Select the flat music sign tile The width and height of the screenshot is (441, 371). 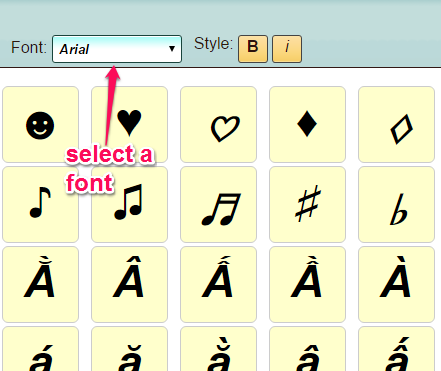coord(396,205)
